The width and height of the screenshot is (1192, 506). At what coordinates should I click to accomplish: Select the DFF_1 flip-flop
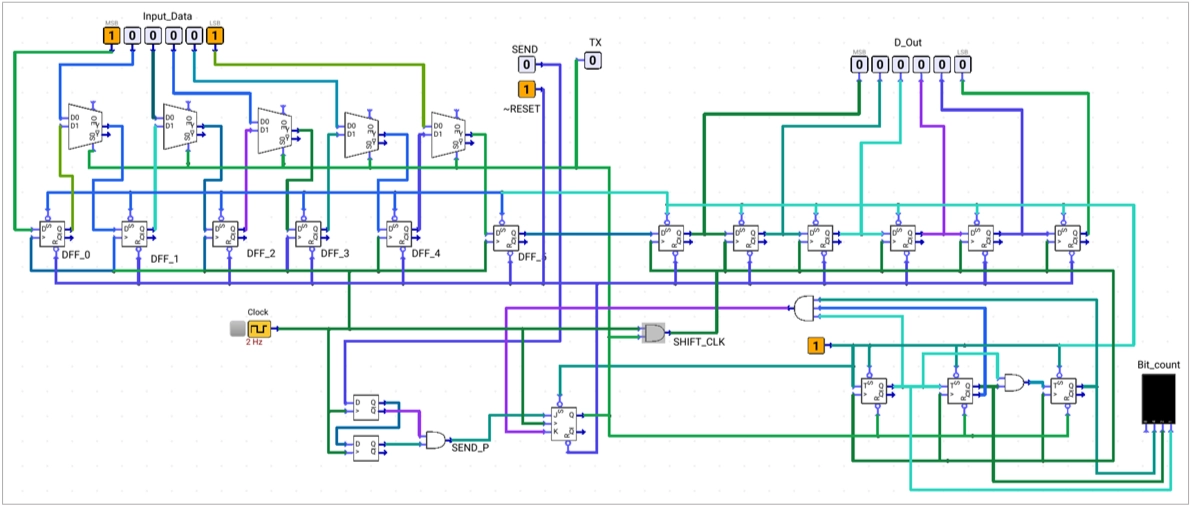(x=135, y=234)
